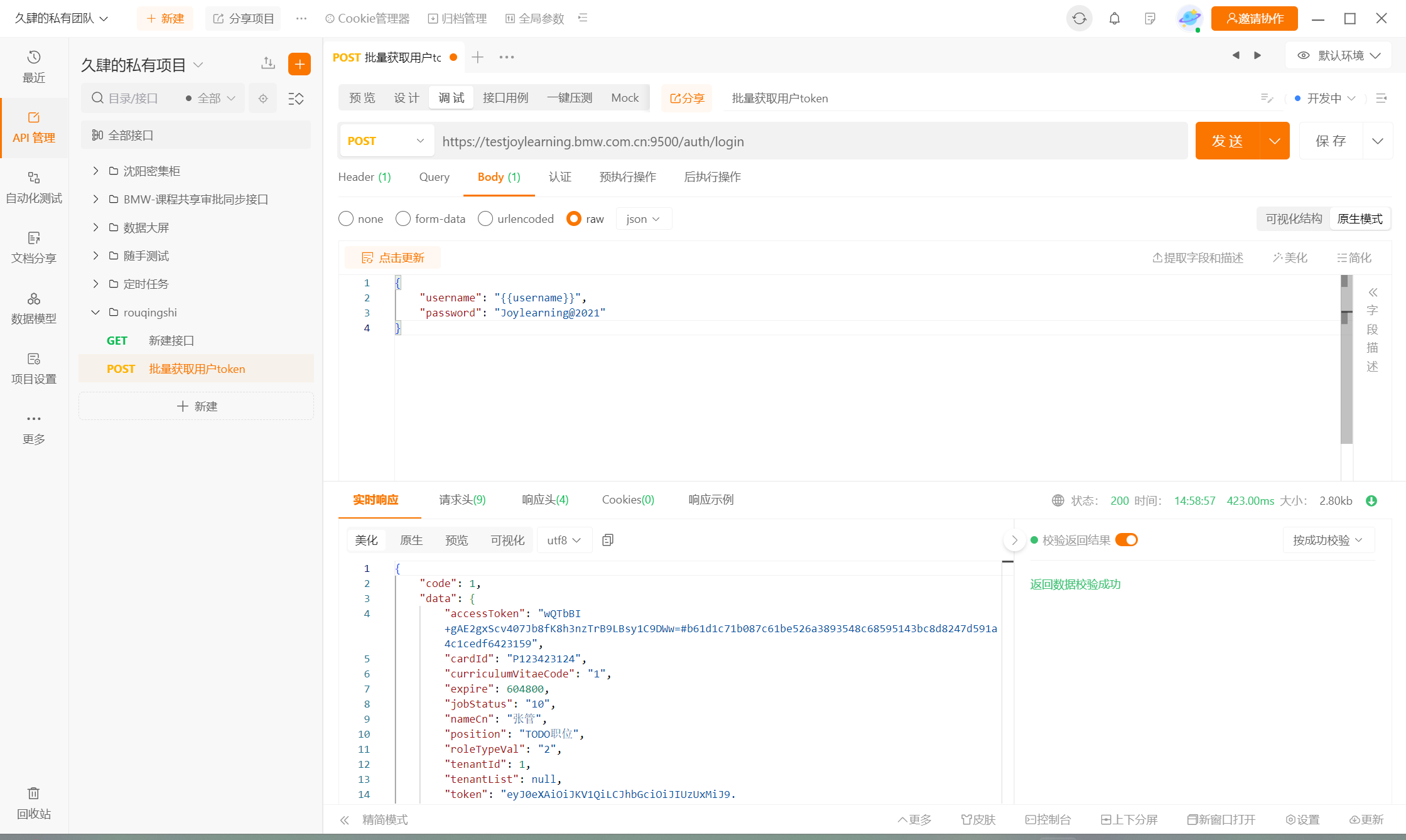Open the 回收站 recycle bin
This screenshot has height=840, width=1406.
click(x=34, y=803)
